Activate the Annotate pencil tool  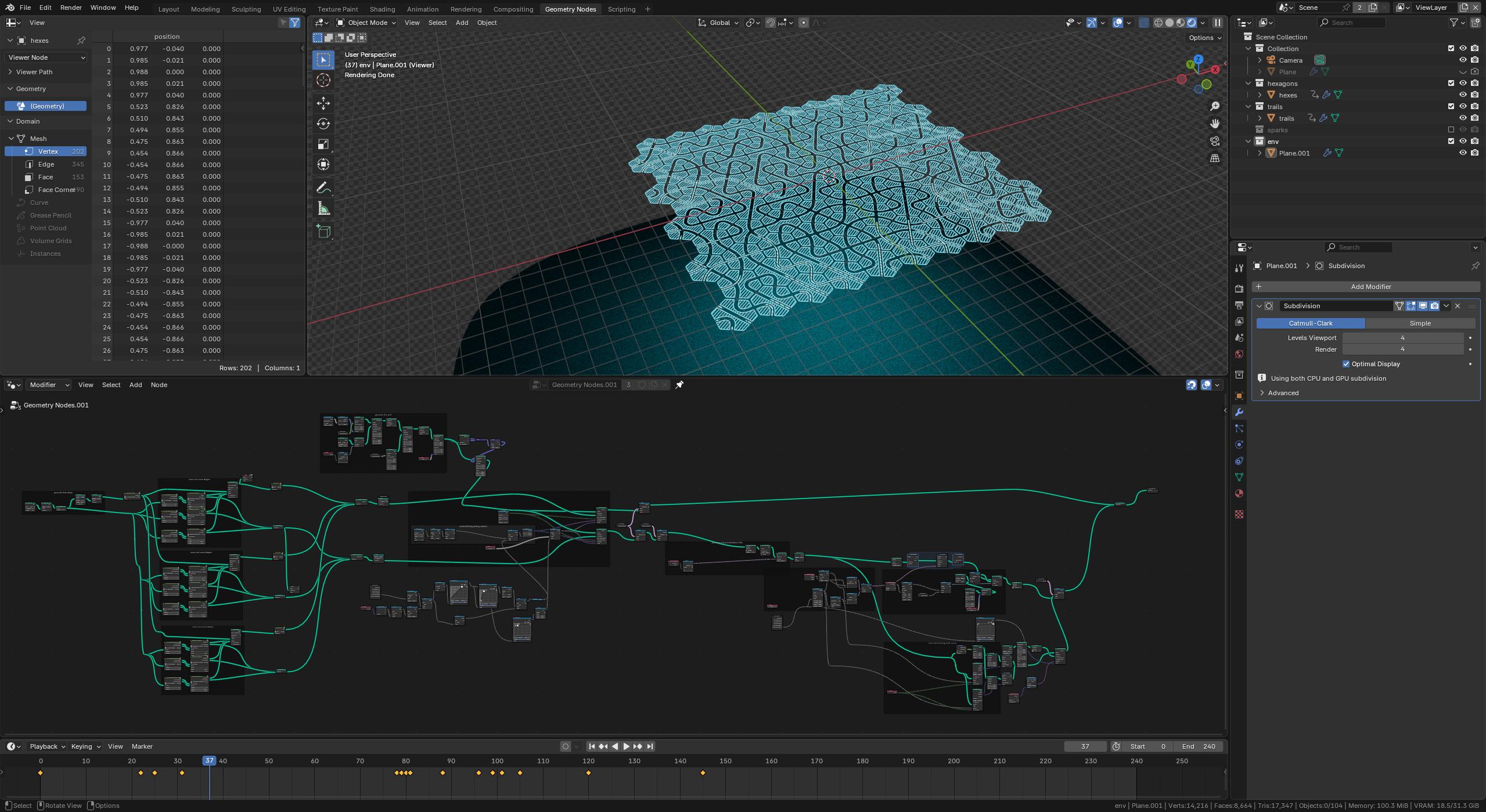pyautogui.click(x=323, y=187)
